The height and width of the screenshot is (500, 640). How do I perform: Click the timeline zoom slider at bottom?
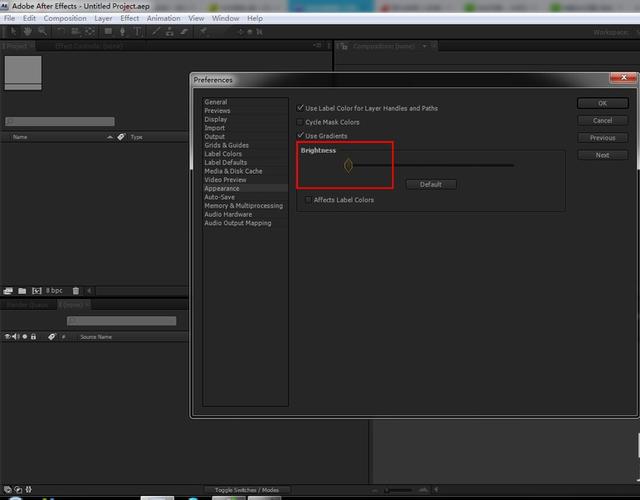tap(399, 490)
